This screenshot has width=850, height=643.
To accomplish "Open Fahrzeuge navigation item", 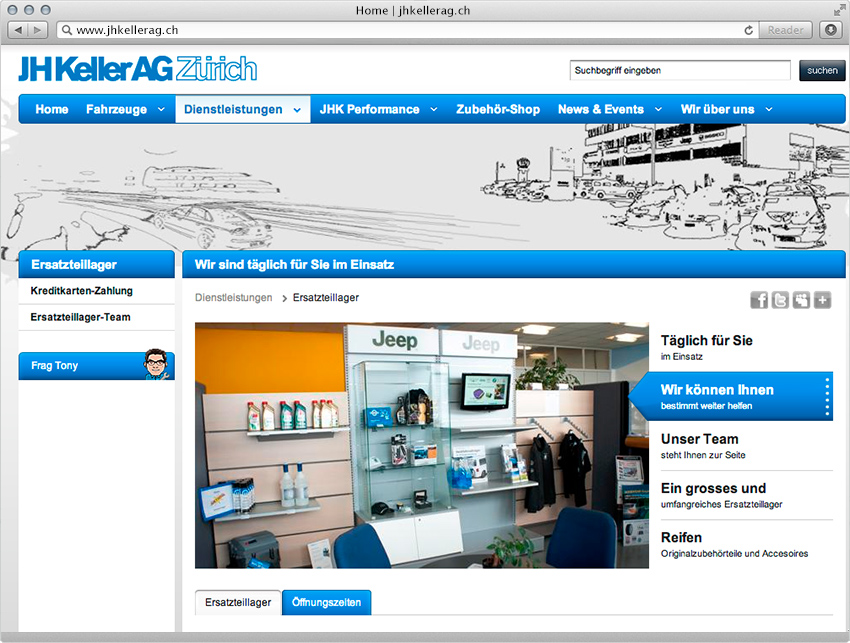I will 117,110.
